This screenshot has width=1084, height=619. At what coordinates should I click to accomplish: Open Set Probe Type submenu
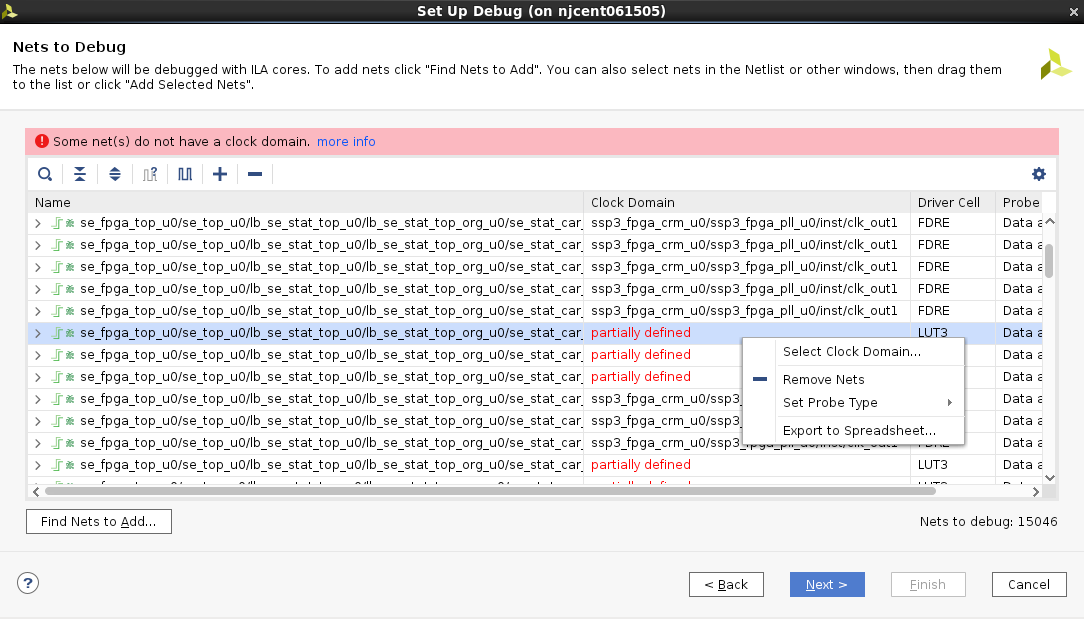pyautogui.click(x=830, y=403)
